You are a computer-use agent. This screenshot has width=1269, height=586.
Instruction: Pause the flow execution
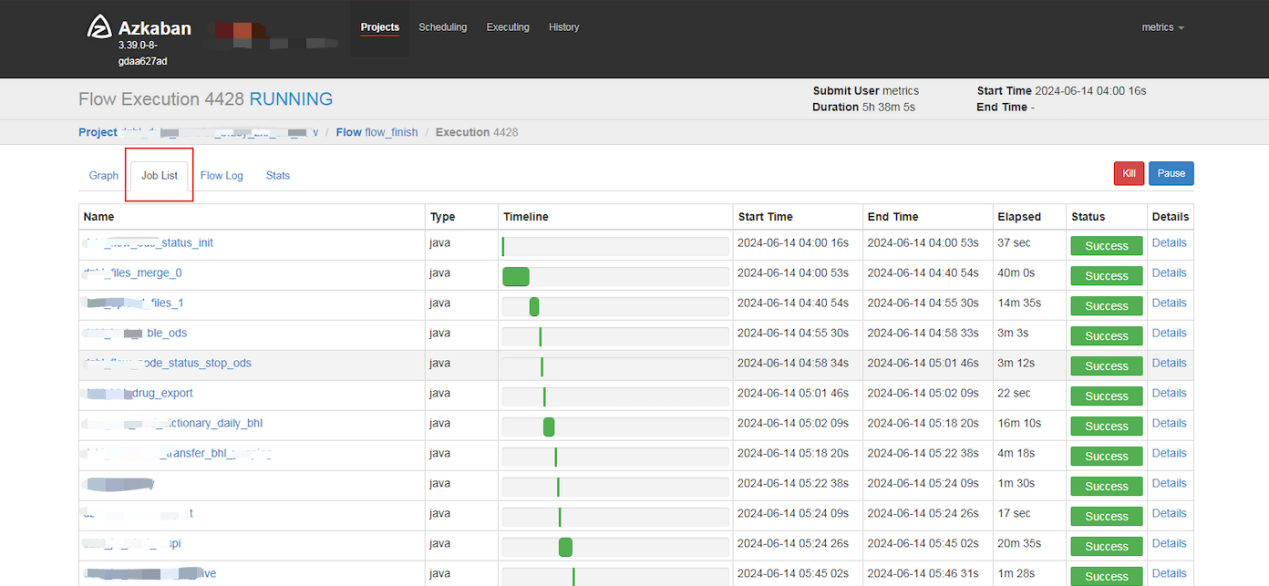click(1171, 173)
